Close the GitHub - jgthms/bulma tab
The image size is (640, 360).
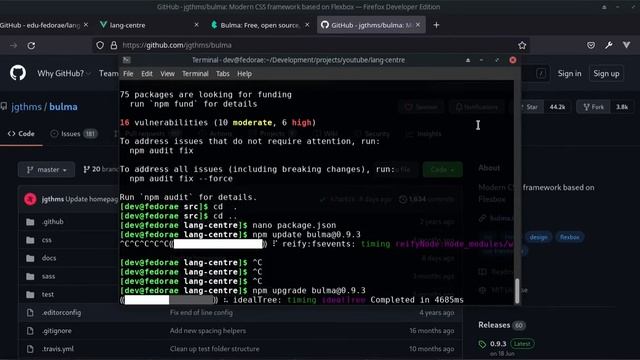pos(418,25)
